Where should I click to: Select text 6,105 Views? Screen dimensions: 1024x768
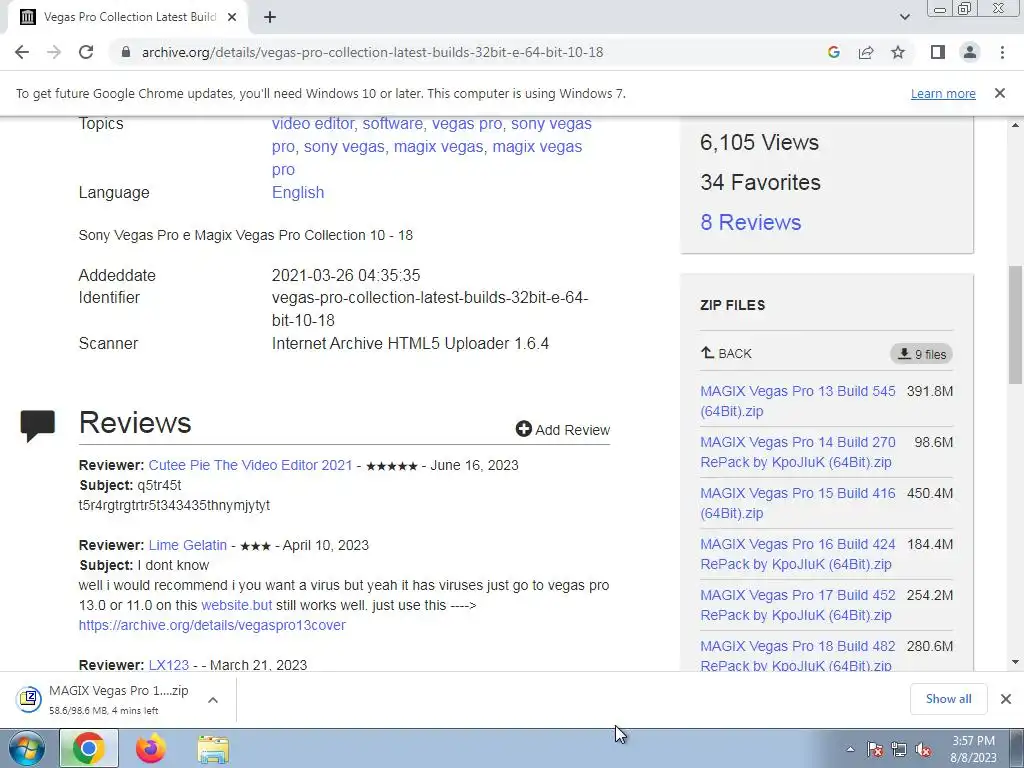pyautogui.click(x=759, y=142)
